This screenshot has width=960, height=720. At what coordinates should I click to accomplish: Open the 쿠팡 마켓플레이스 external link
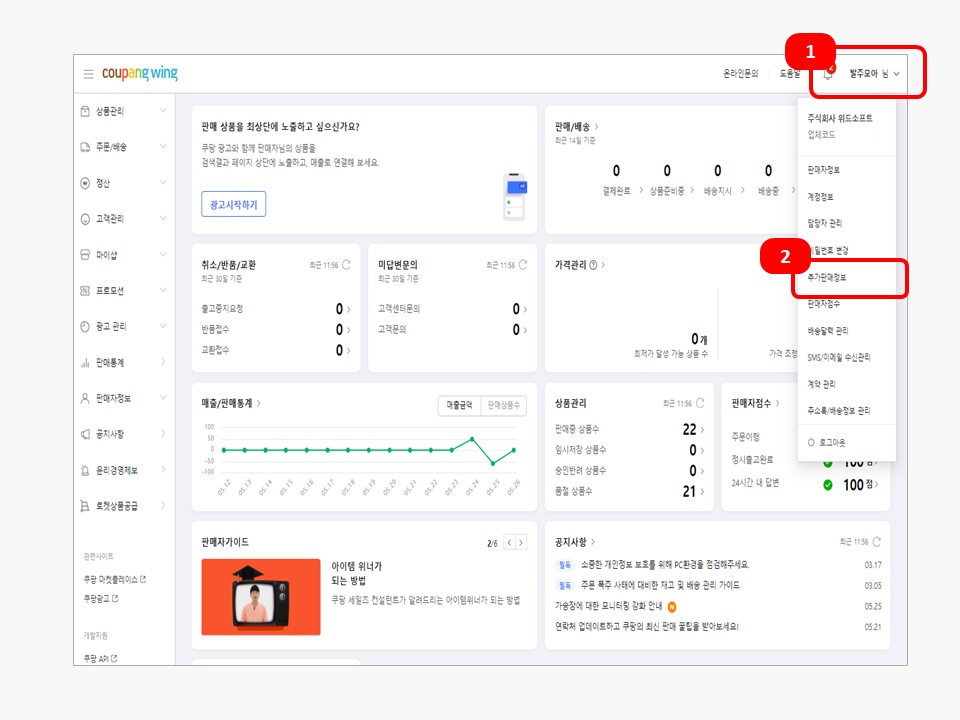tap(114, 579)
